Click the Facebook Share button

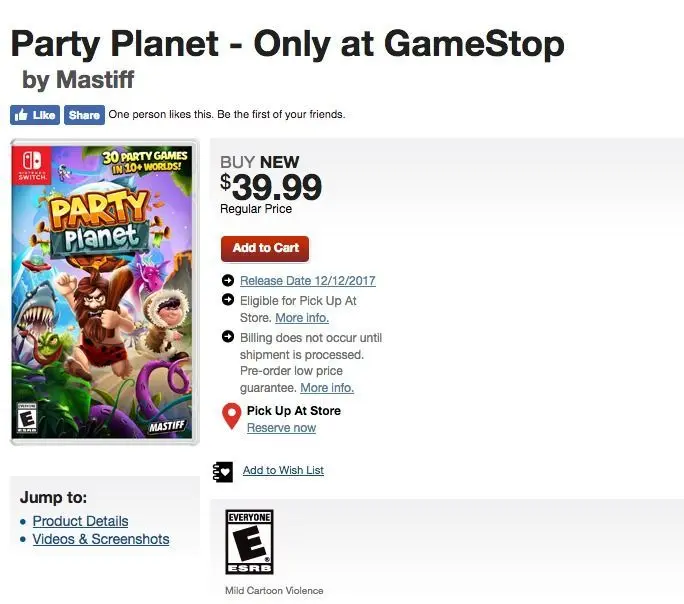click(x=84, y=115)
